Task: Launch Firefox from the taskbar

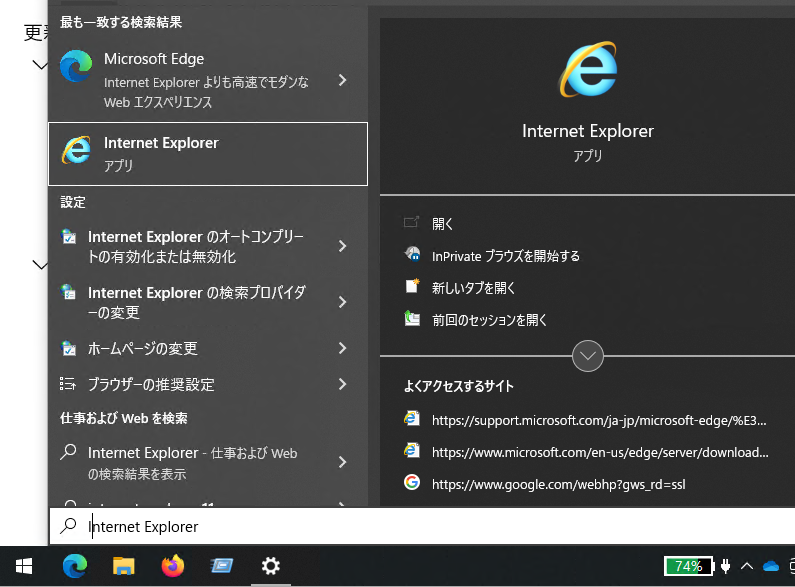Action: coord(172,566)
